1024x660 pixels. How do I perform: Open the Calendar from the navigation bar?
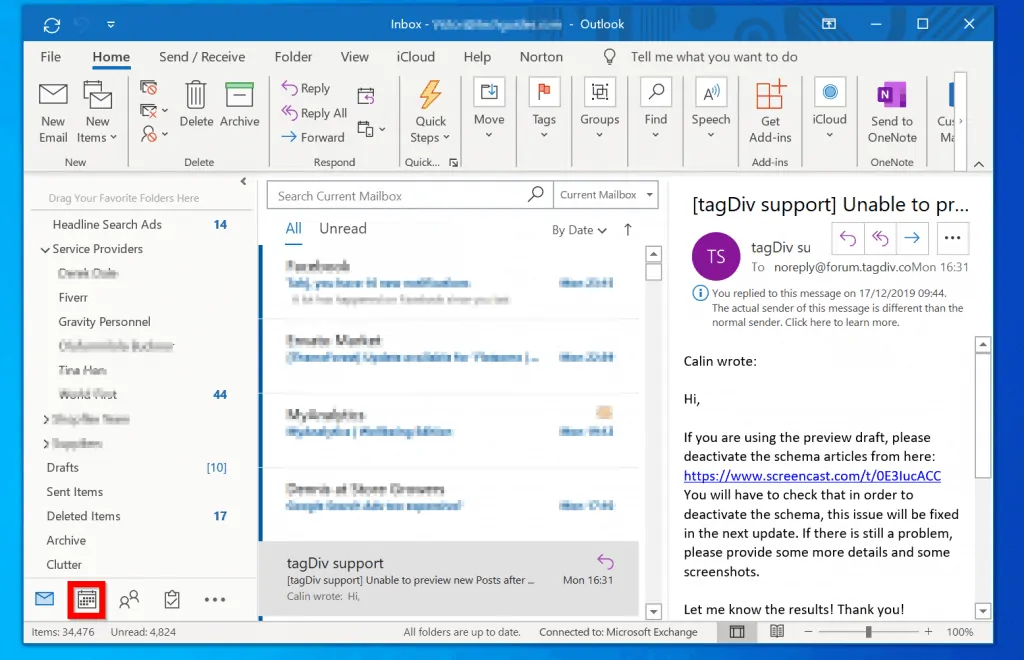click(x=86, y=599)
